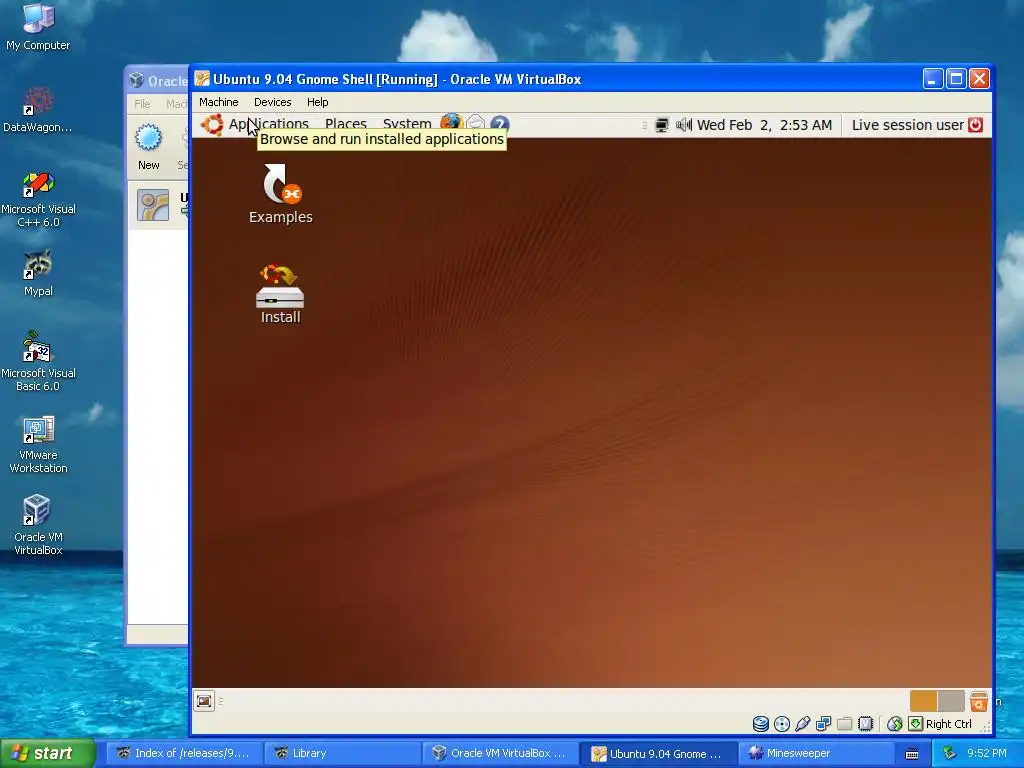Viewport: 1024px width, 768px height.
Task: Click the Show Desktop button in the bottom panel
Action: [204, 701]
